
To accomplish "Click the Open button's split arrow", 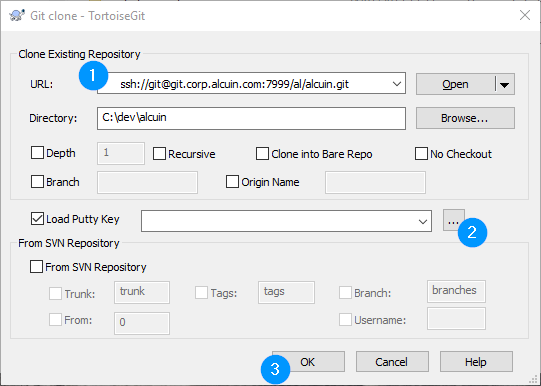I will coord(505,84).
